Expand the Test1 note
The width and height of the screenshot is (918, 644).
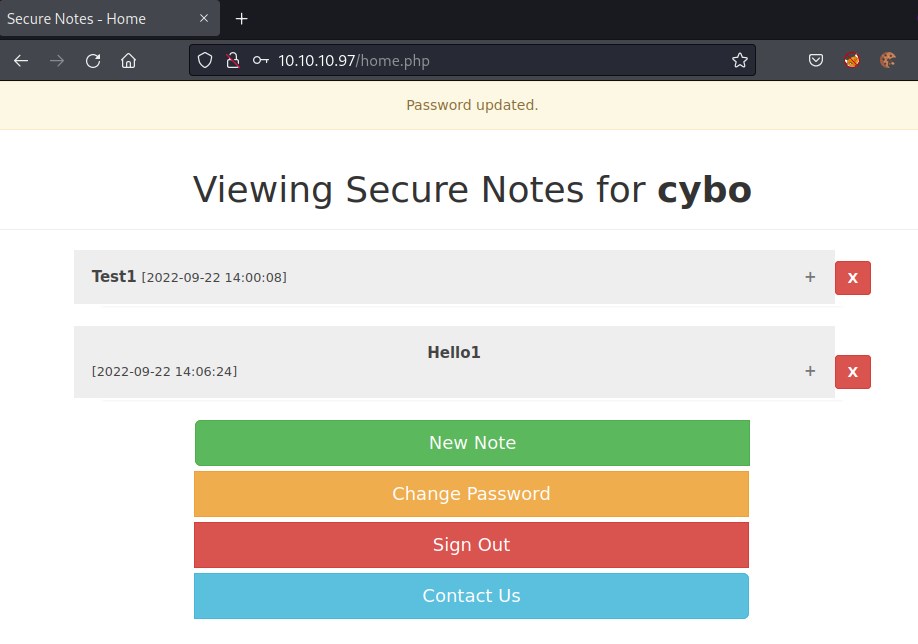pos(810,277)
